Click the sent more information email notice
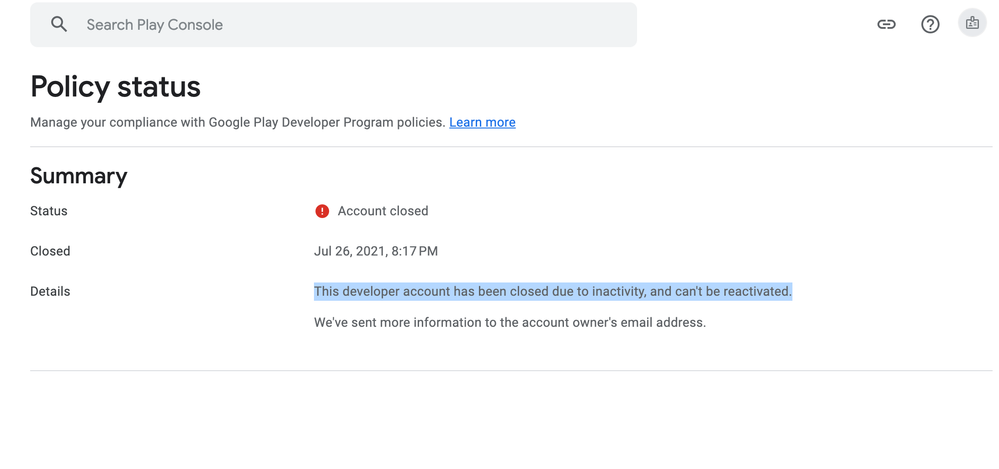This screenshot has width=999, height=469. click(x=510, y=322)
